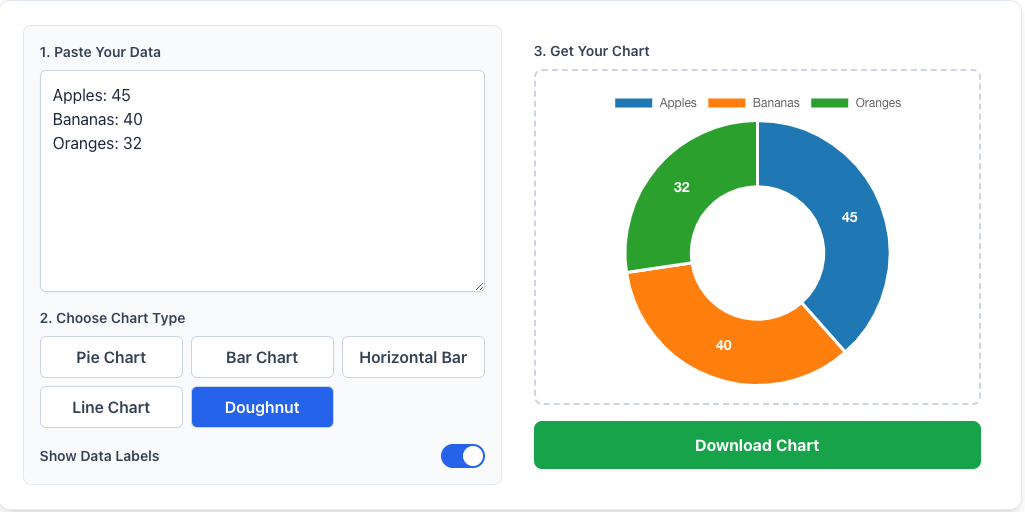Click the active Doughnut chart button
Screen dimensions: 1025x512
pos(262,407)
